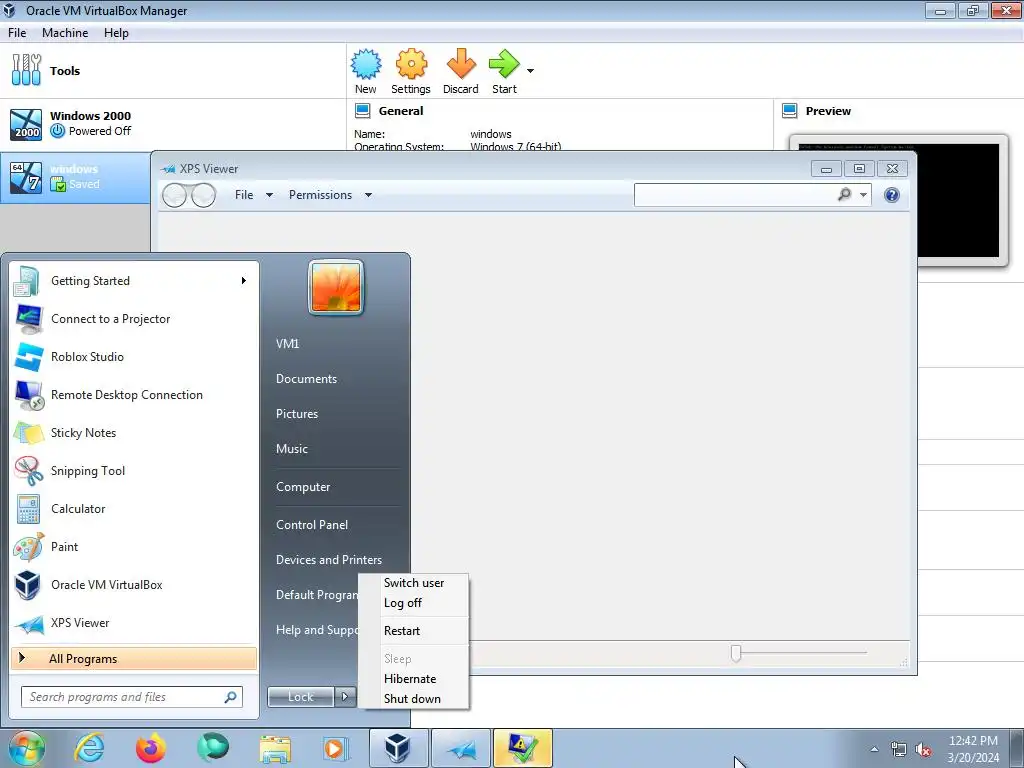Open the taskbar clock showing 12:42 PM
The image size is (1024, 768).
point(973,749)
